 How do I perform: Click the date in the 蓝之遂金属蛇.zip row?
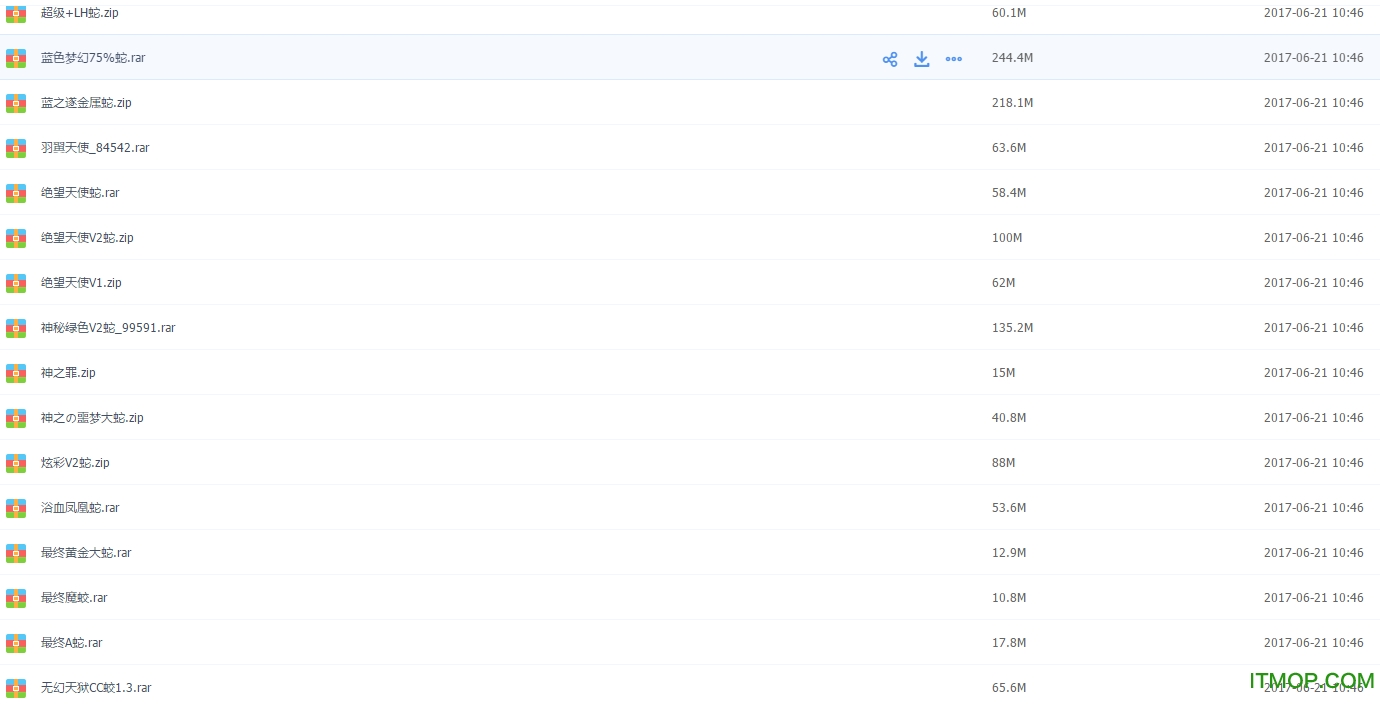pyautogui.click(x=1313, y=103)
